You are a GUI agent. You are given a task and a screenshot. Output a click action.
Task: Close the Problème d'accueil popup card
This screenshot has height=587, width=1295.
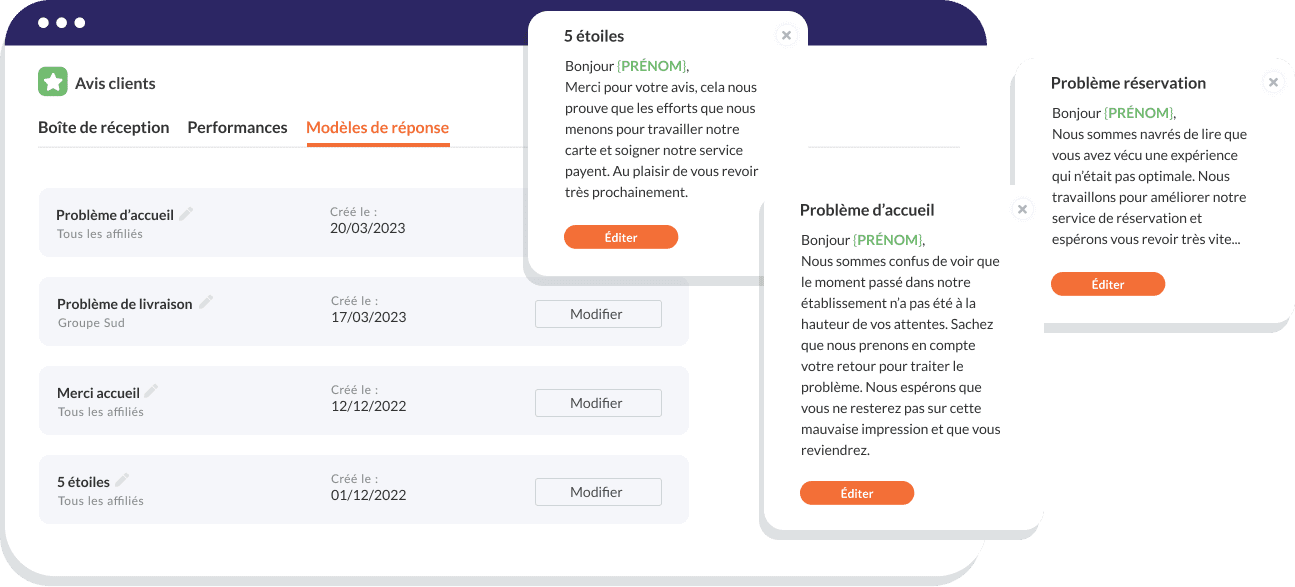click(x=1022, y=209)
